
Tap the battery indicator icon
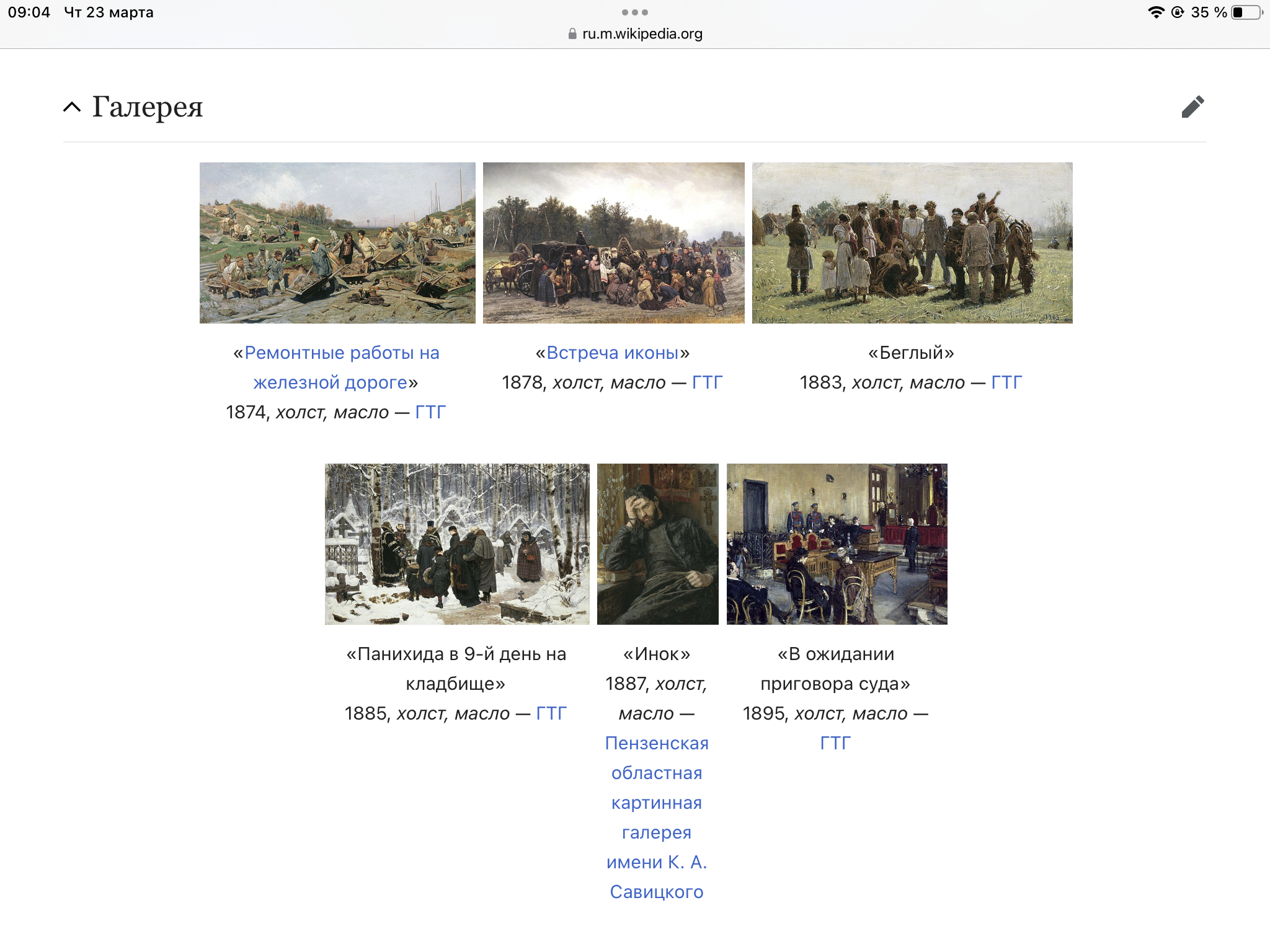1247,12
